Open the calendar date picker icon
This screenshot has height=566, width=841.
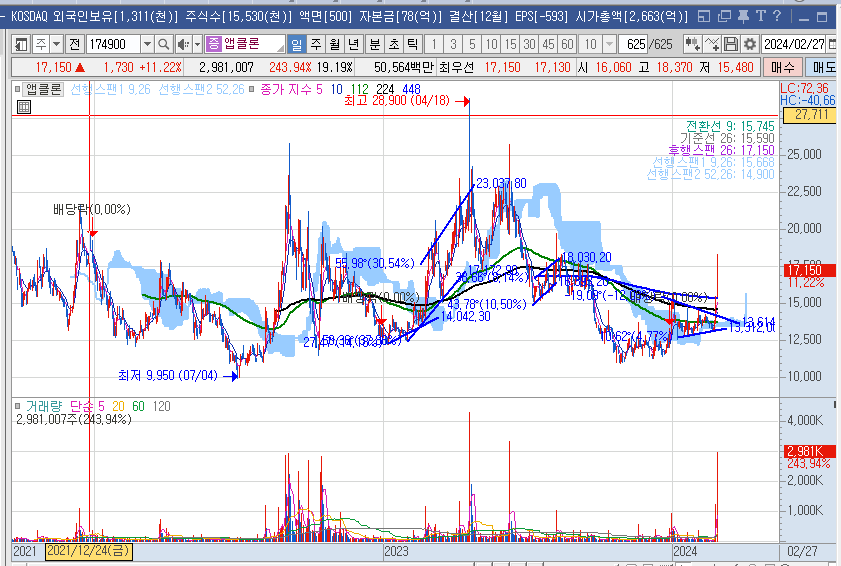832,44
